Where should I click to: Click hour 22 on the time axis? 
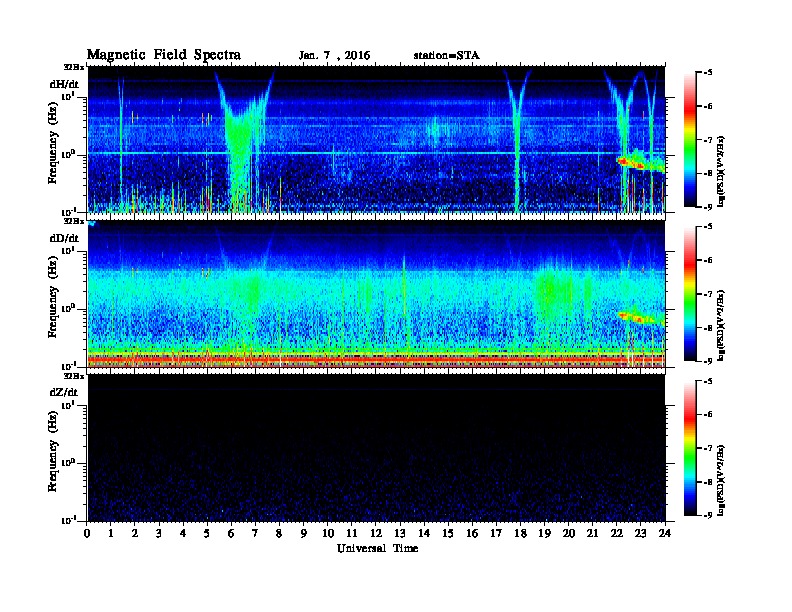coord(617,534)
